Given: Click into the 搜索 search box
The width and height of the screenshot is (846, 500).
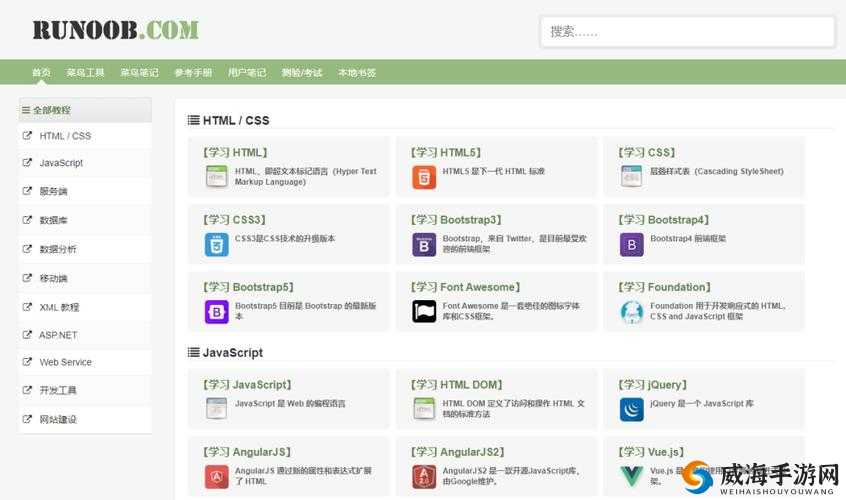Looking at the screenshot, I should [688, 32].
